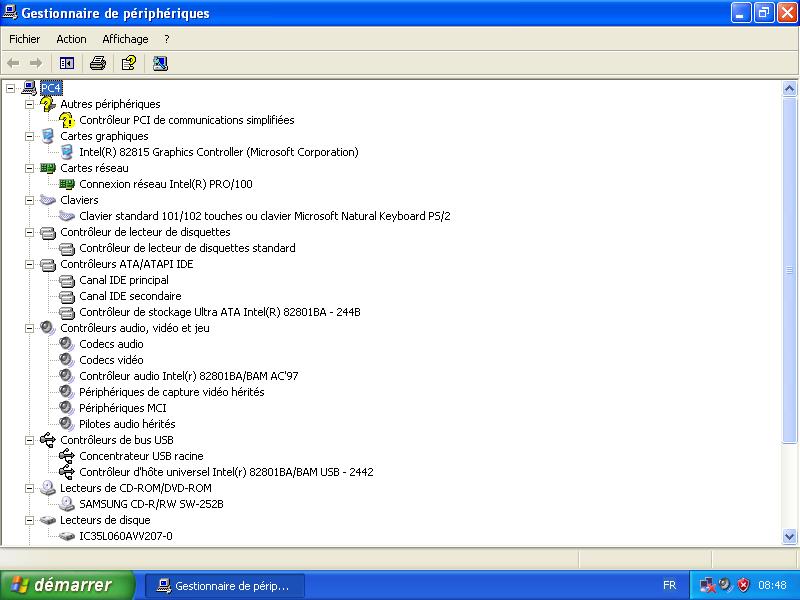Screen dimensions: 800x600
Task: Select Pilotes audio hérités entry
Action: (x=128, y=424)
